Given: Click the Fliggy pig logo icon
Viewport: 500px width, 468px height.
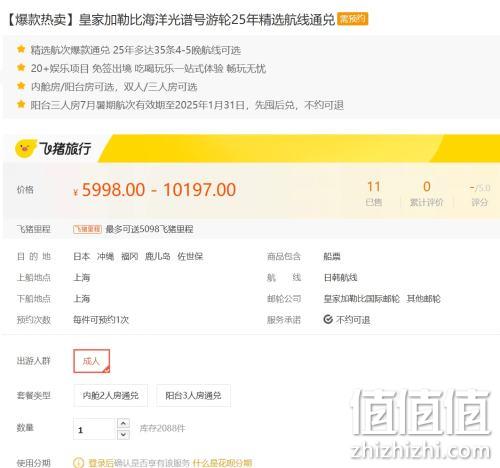Looking at the screenshot, I should click(x=25, y=149).
